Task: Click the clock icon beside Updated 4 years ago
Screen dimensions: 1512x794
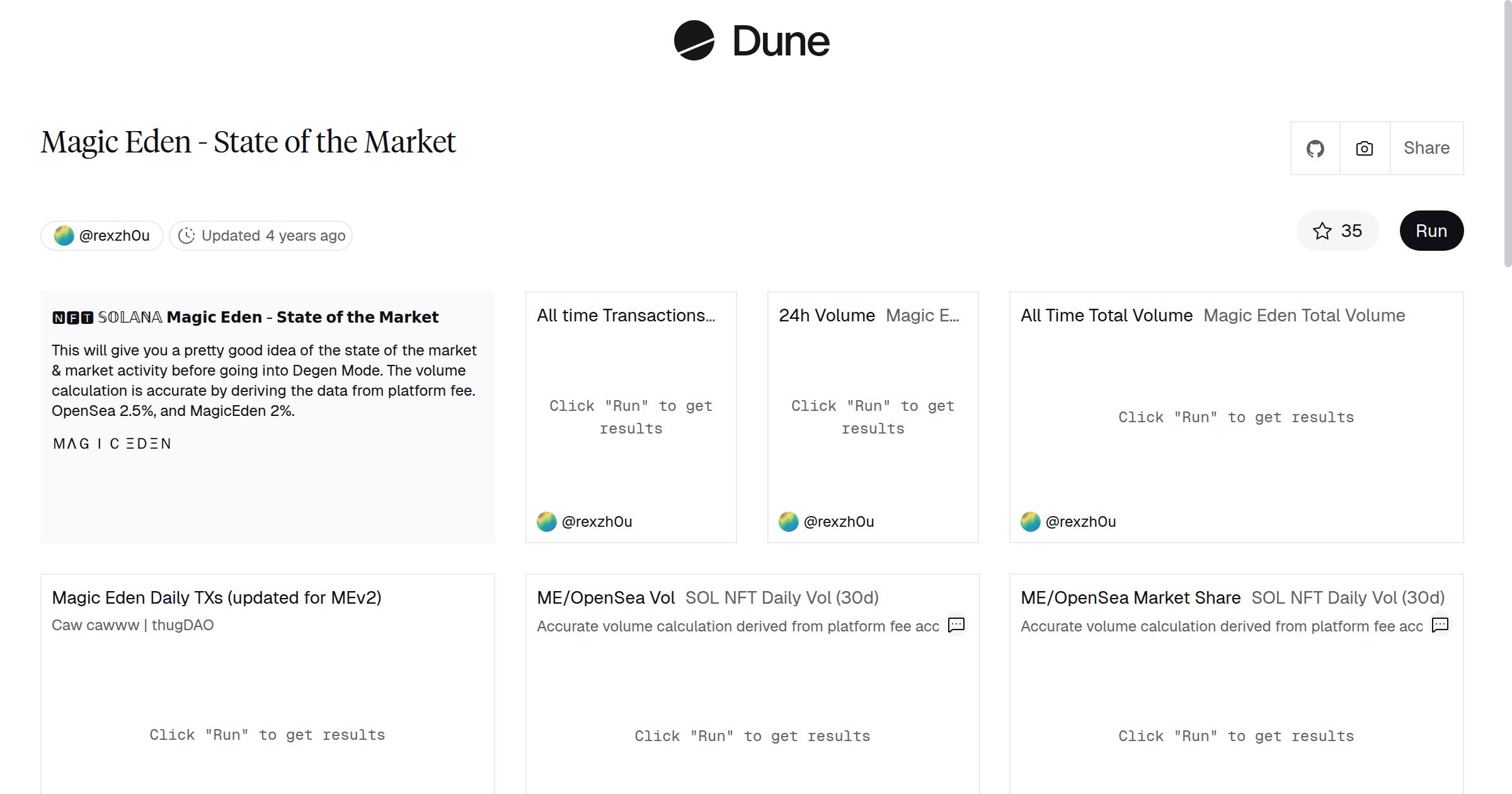Action: [188, 235]
